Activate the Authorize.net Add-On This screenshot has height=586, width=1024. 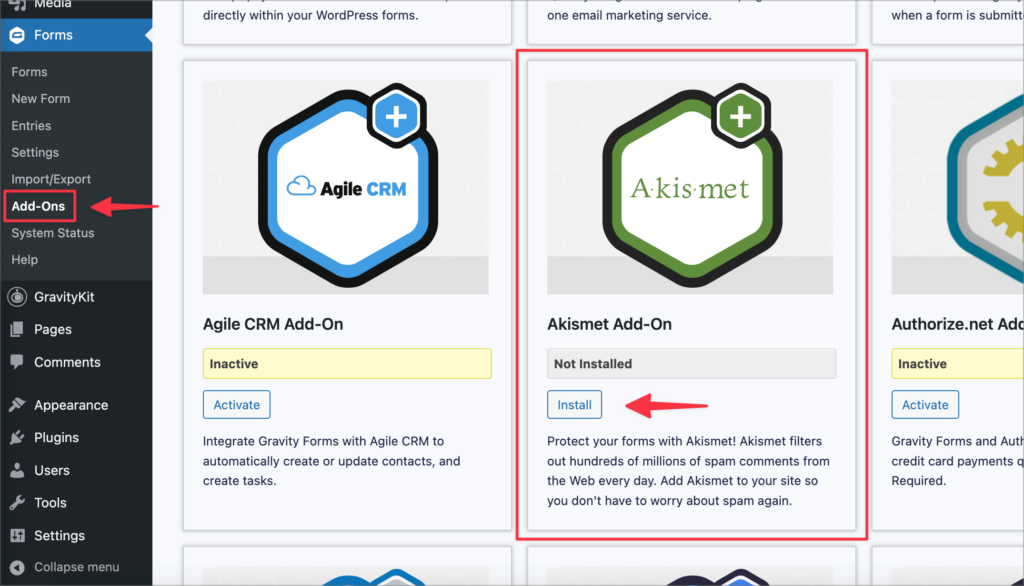pyautogui.click(x=925, y=404)
